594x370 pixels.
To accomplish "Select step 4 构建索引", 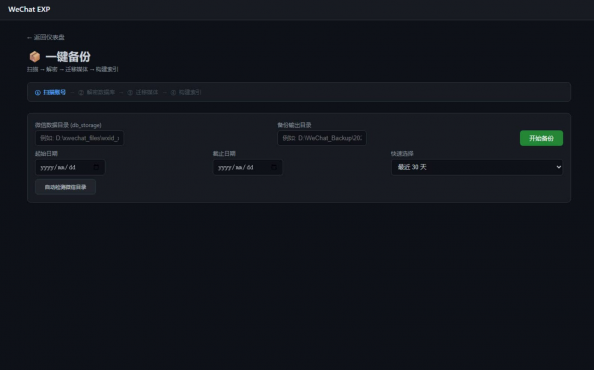I will click(186, 92).
